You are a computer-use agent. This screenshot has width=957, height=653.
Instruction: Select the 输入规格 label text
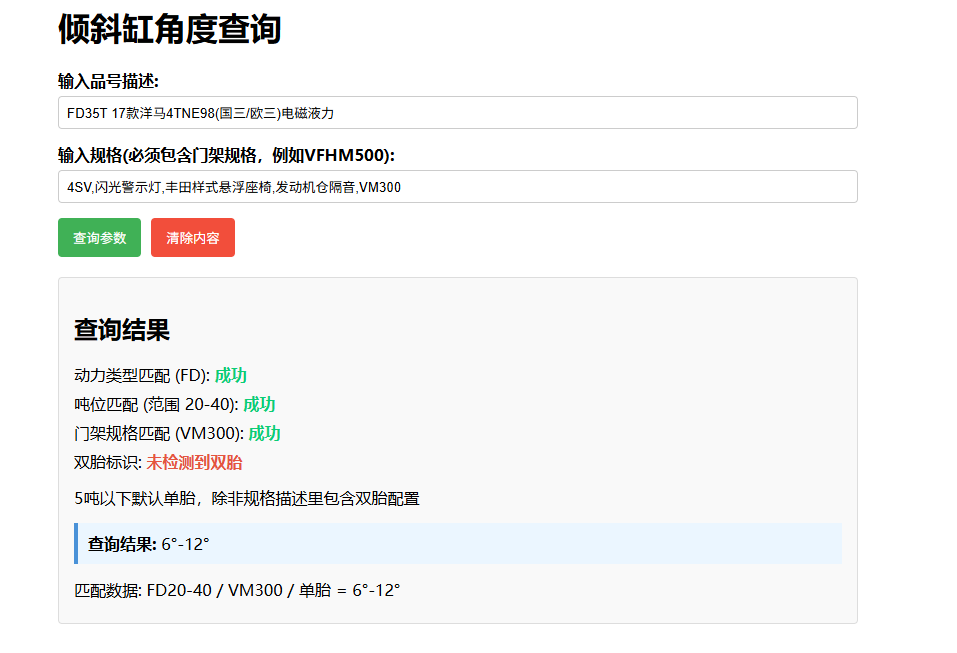(x=226, y=155)
